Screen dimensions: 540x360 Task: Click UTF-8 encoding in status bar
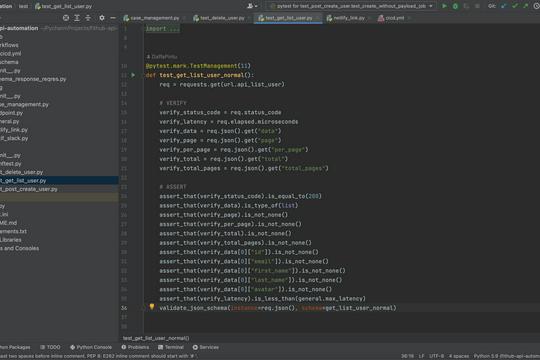tap(437, 356)
